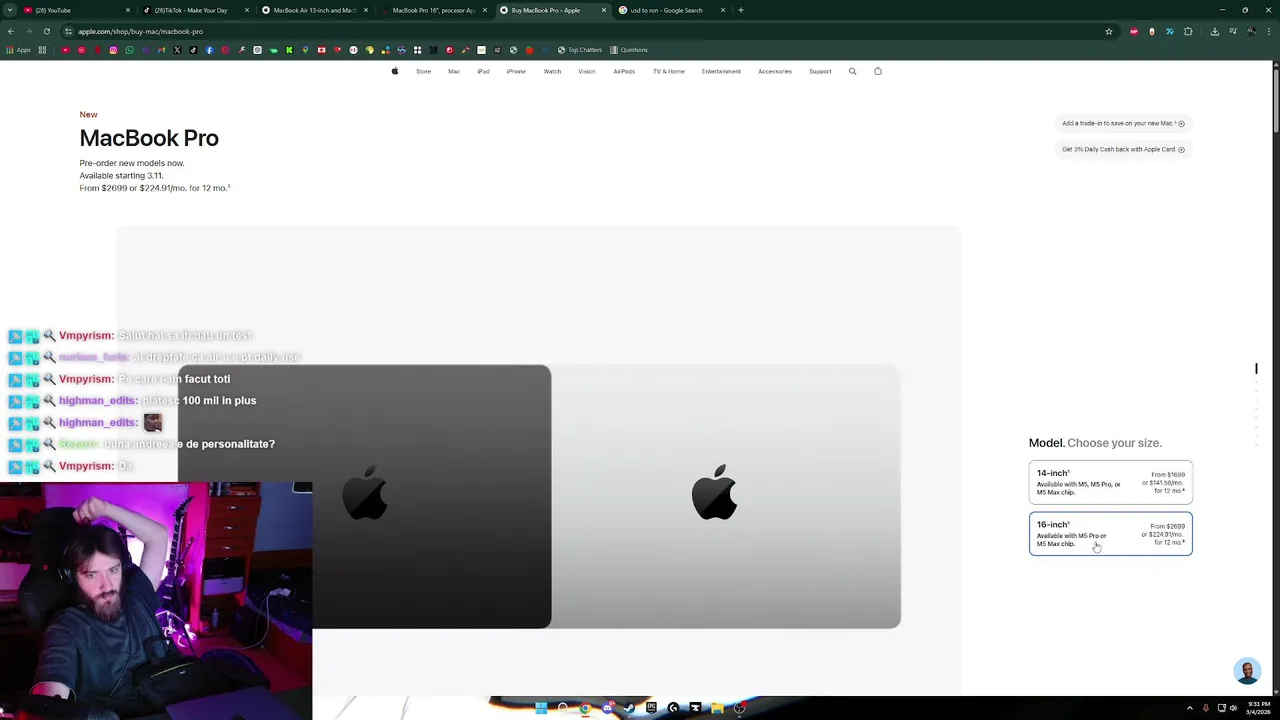This screenshot has height=720, width=1280.
Task: Switch to the MacBook Air 13-inch tab
Action: pos(313,10)
